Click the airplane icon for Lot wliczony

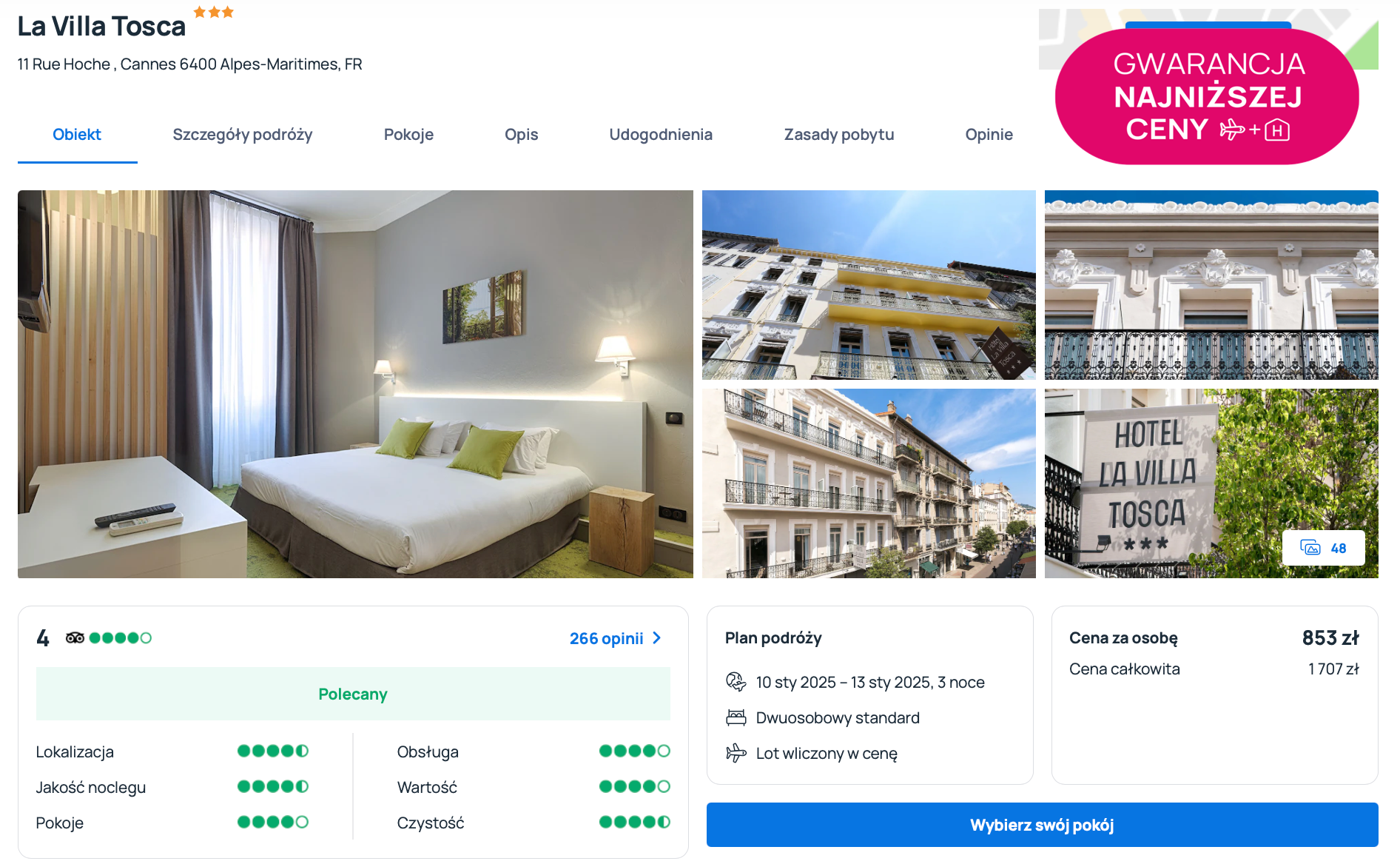[x=736, y=753]
